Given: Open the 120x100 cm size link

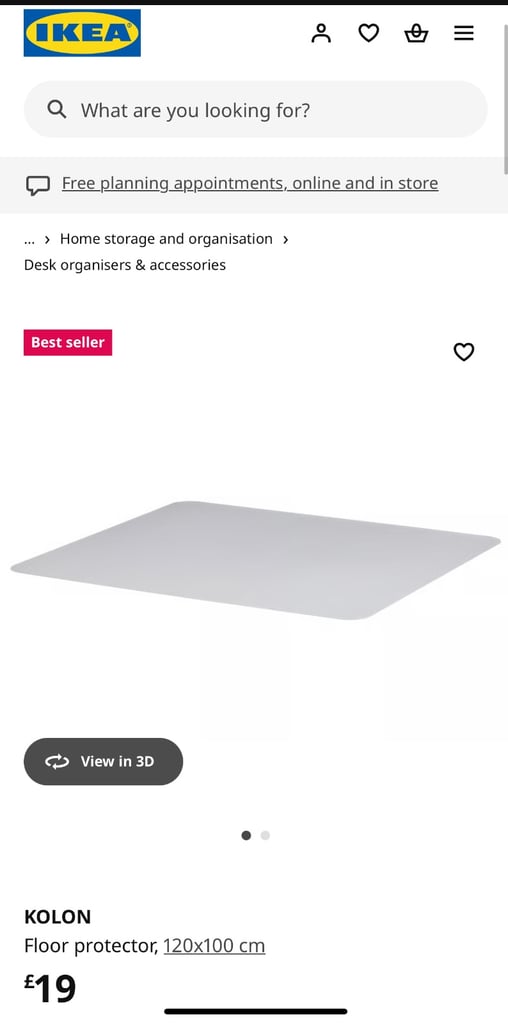Looking at the screenshot, I should (x=214, y=946).
